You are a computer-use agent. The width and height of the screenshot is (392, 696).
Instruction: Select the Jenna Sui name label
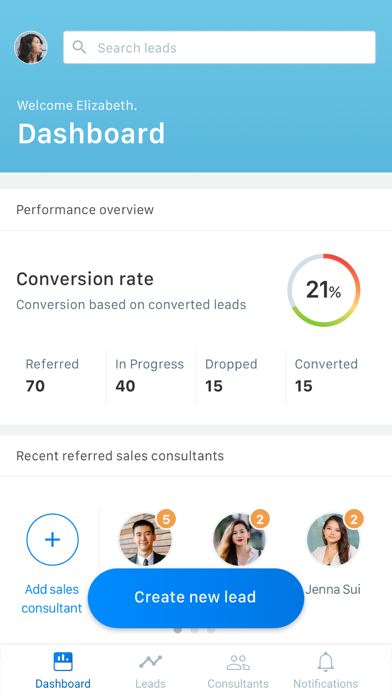tap(333, 589)
